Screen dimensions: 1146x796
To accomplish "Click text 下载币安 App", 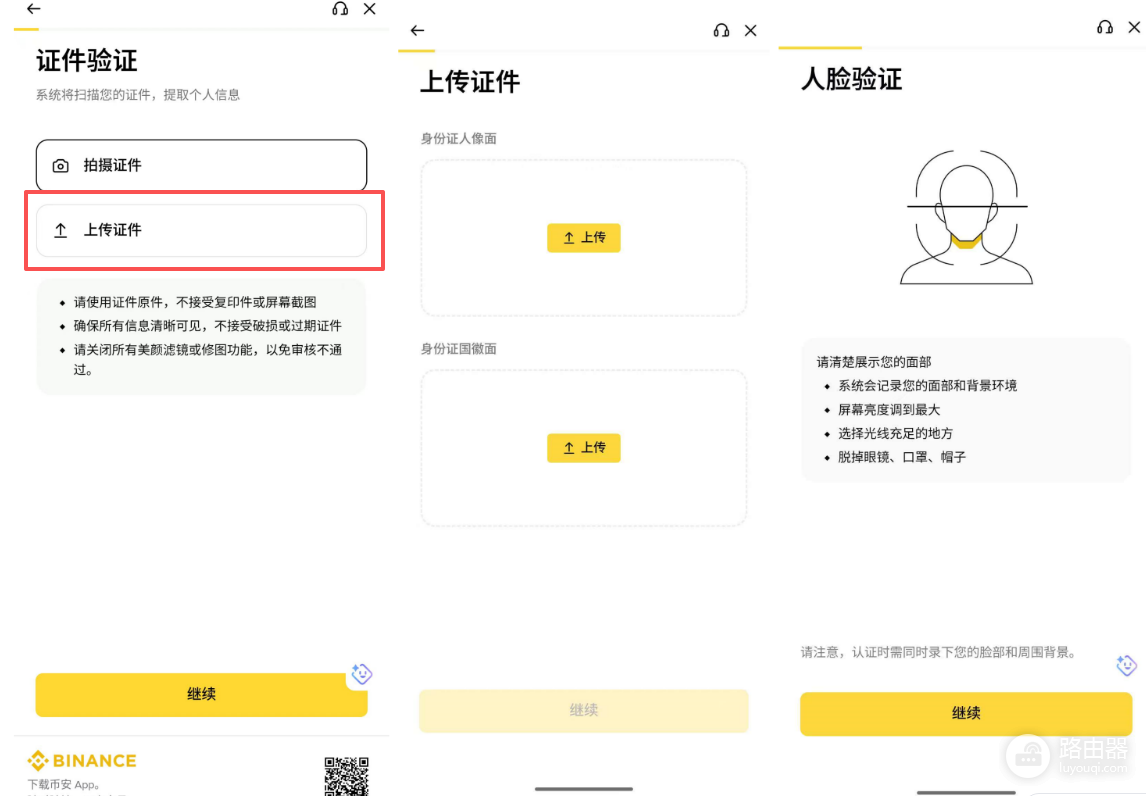I will (64, 785).
